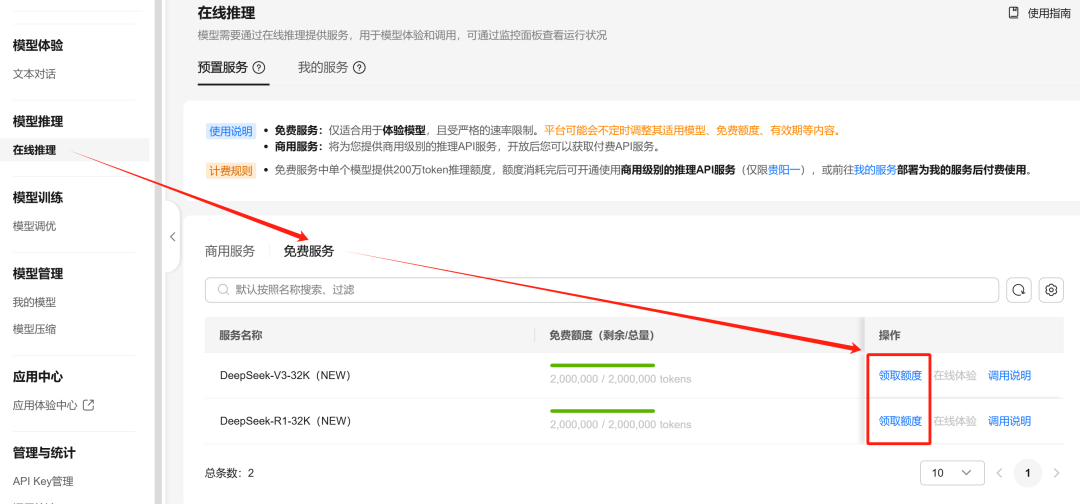Click the search box for service names
This screenshot has height=504, width=1080.
[602, 291]
